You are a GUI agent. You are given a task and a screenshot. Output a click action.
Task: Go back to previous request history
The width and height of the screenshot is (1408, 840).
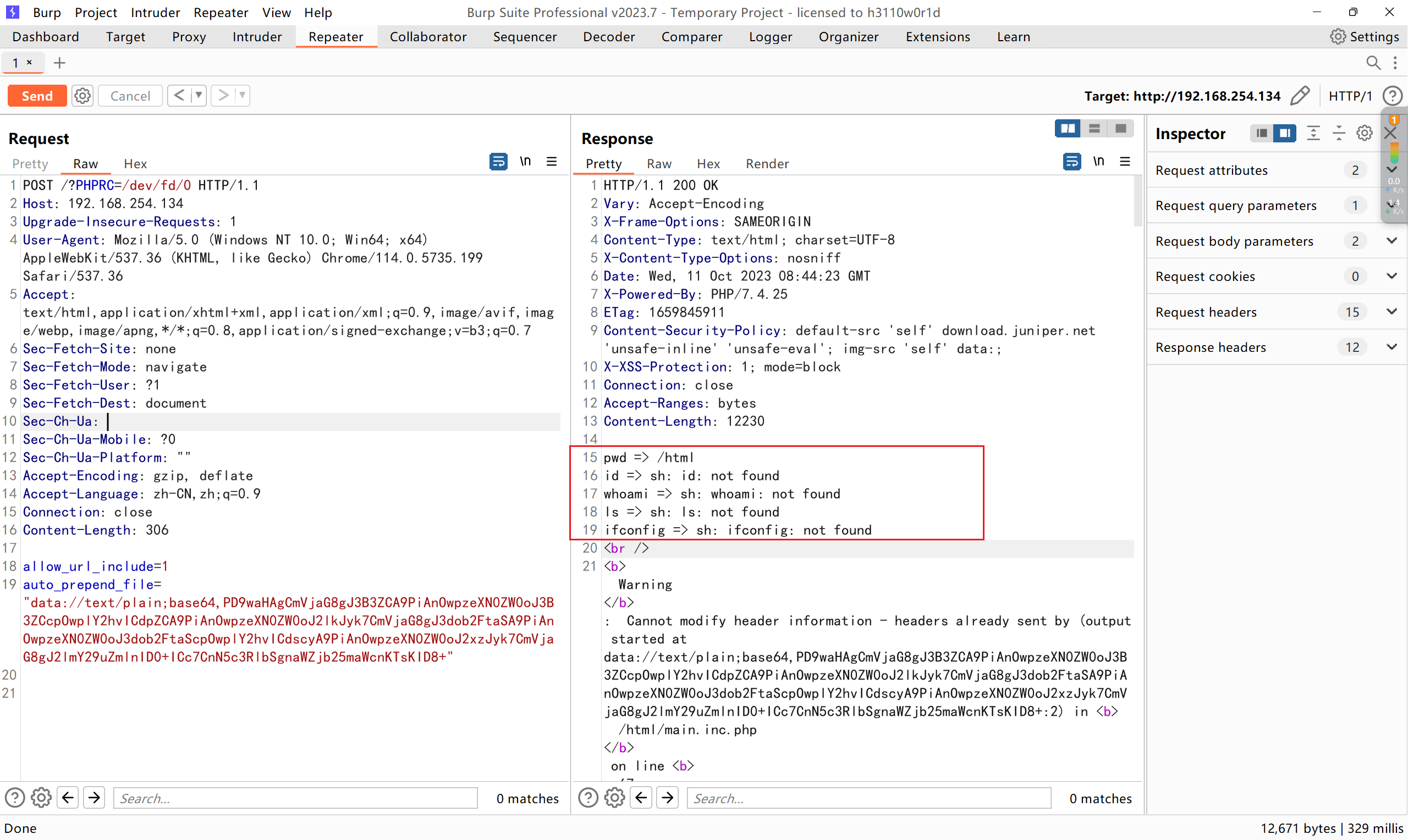point(179,95)
